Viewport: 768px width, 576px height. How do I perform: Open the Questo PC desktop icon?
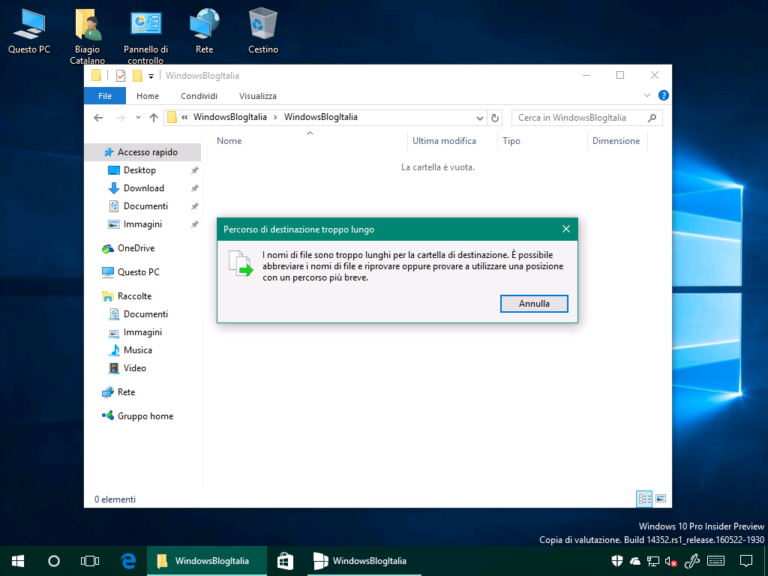(x=29, y=31)
